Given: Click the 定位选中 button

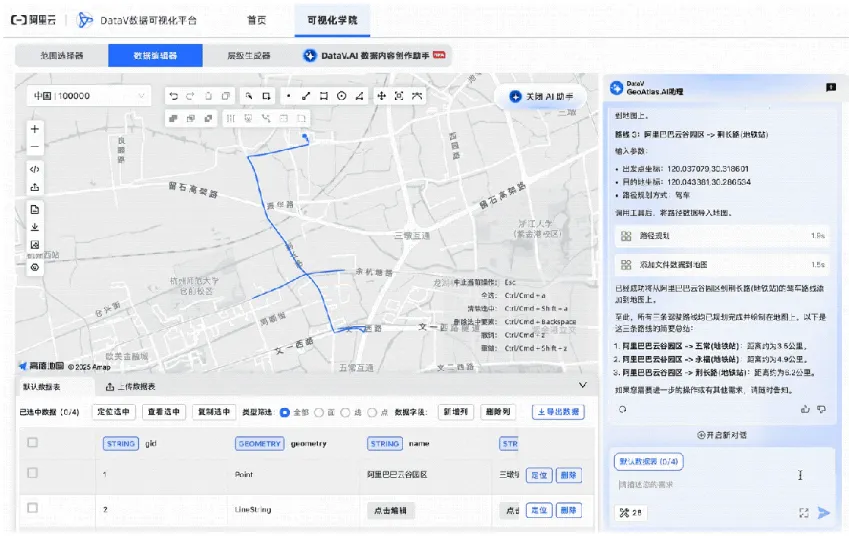Looking at the screenshot, I should click(113, 411).
